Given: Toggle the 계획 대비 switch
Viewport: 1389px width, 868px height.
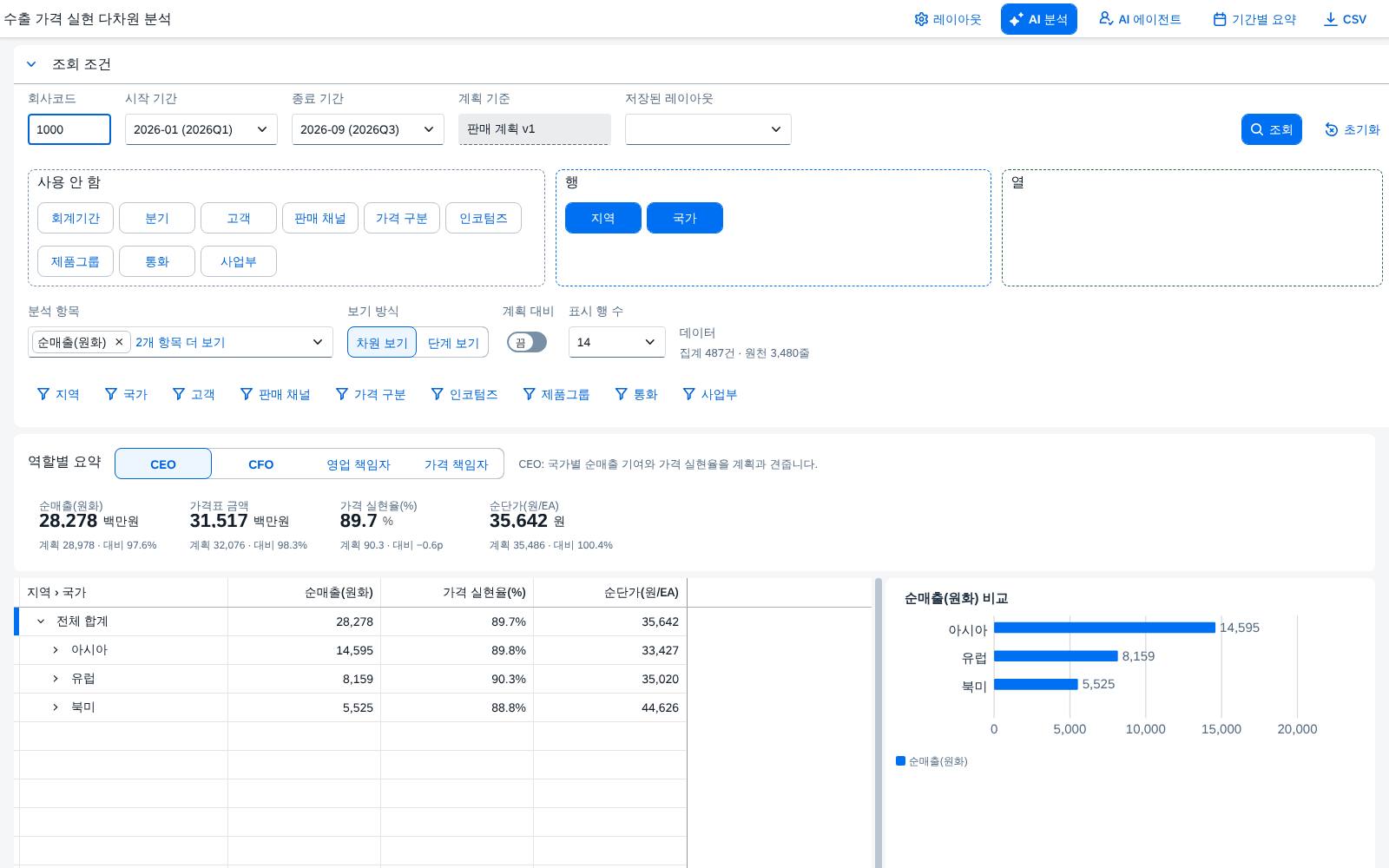Looking at the screenshot, I should point(527,342).
